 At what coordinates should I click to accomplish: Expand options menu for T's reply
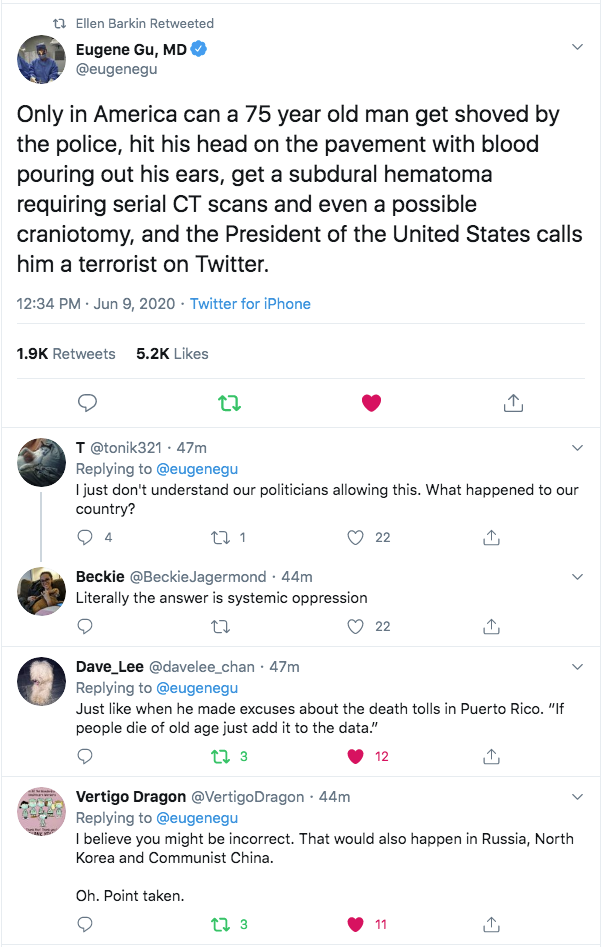point(577,448)
